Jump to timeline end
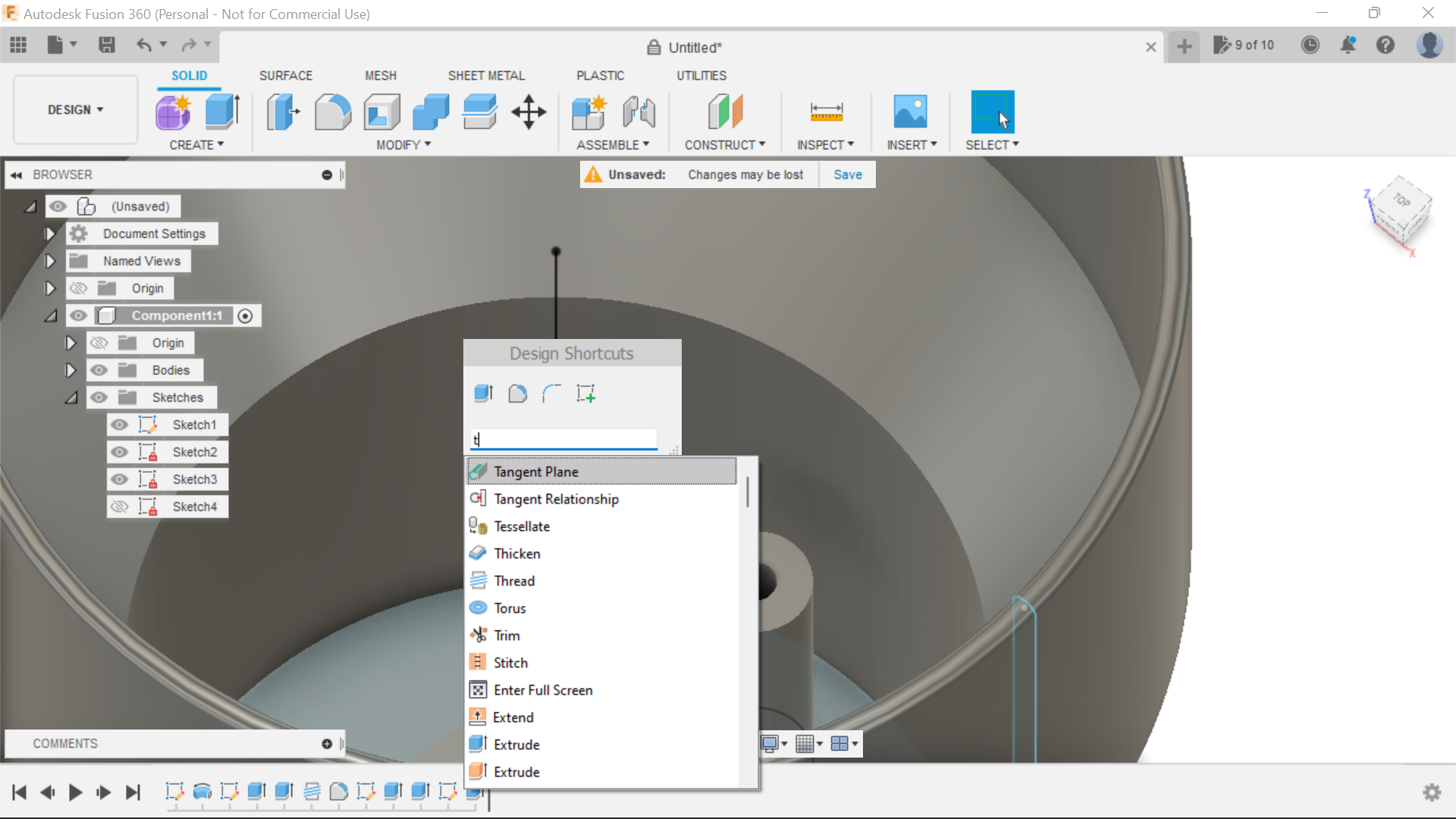 (x=133, y=792)
